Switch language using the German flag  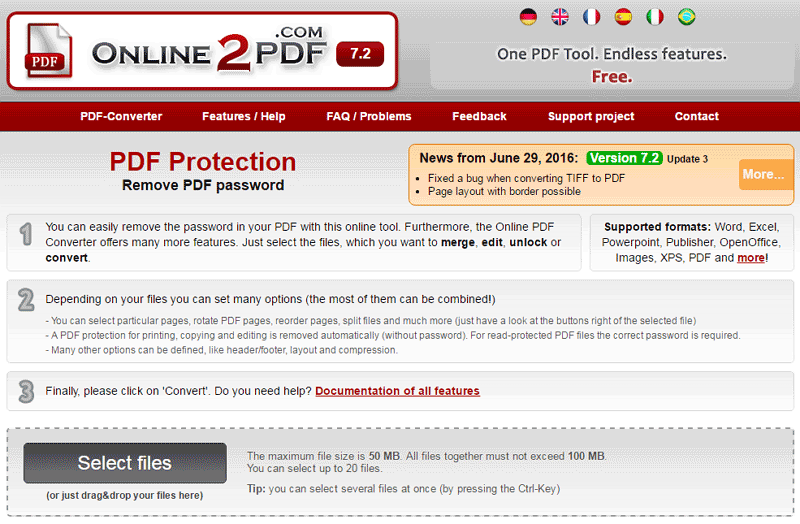[529, 17]
